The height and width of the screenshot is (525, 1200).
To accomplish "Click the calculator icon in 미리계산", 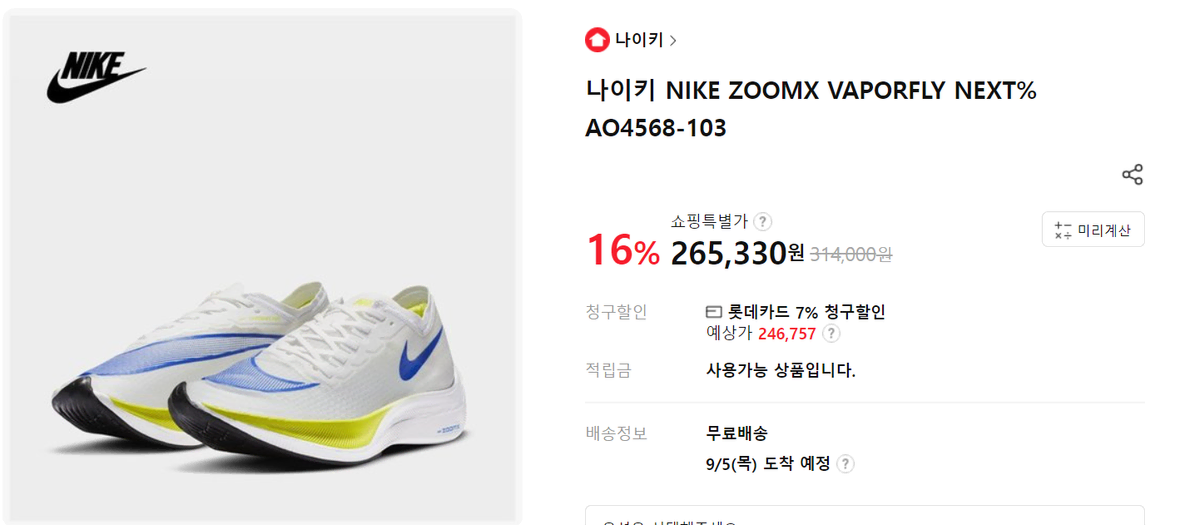I will click(1062, 230).
